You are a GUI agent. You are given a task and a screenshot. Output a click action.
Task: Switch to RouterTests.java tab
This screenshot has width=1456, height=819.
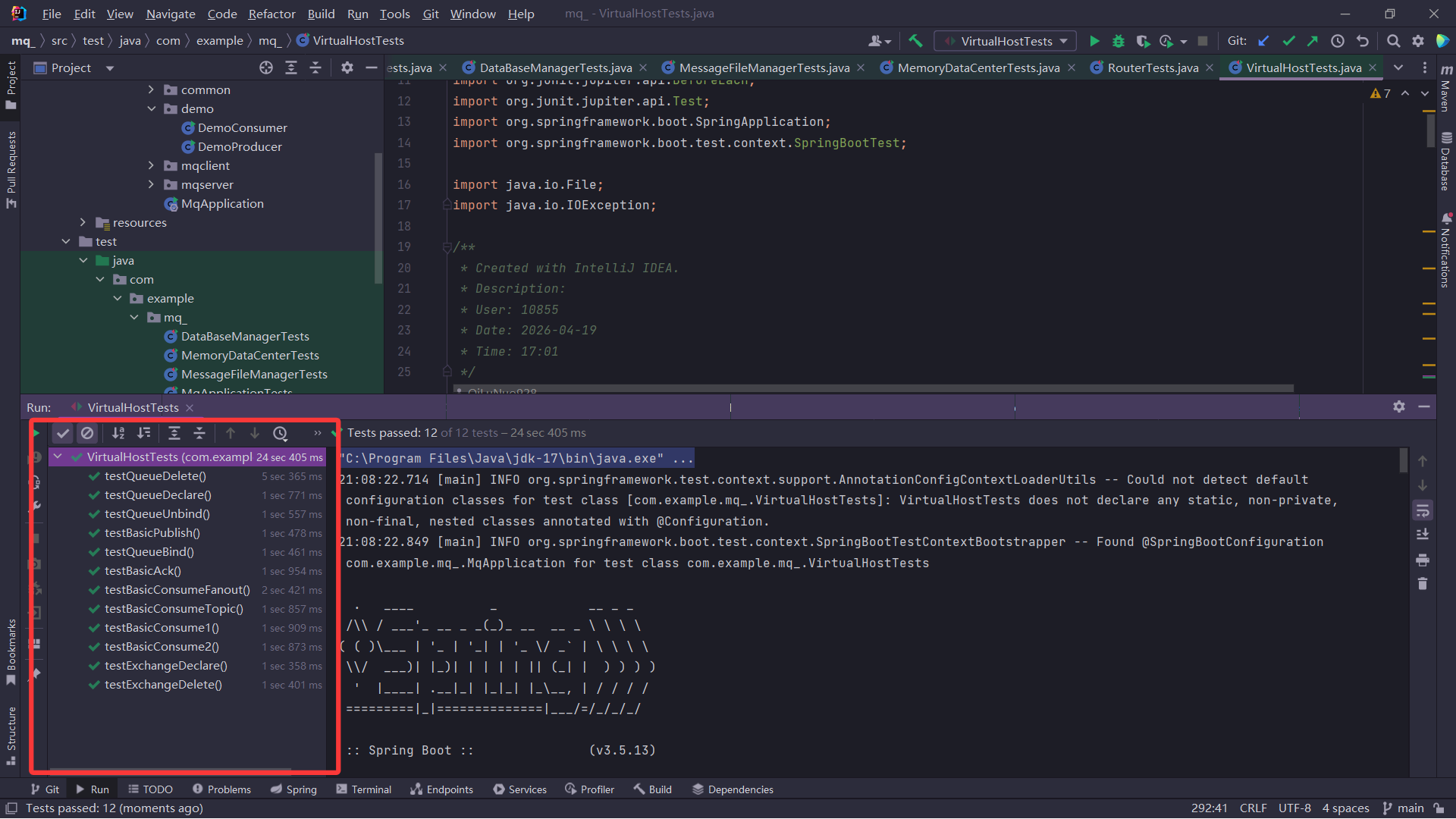tap(1152, 68)
